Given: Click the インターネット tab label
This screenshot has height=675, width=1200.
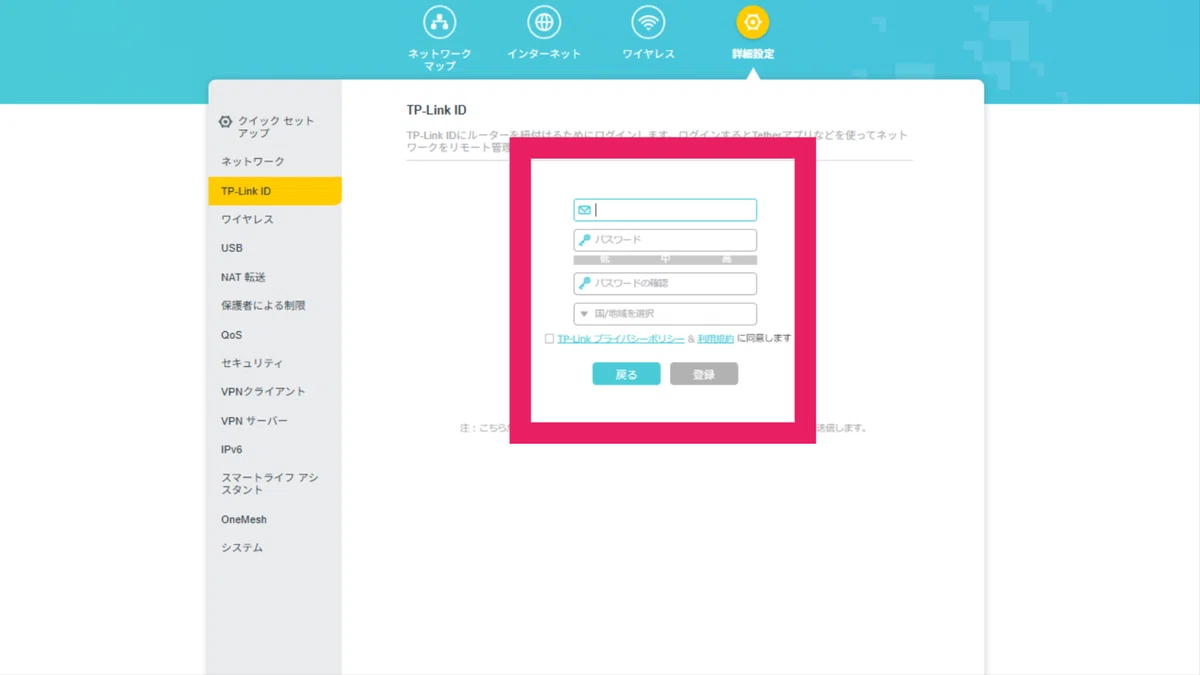Looking at the screenshot, I should tap(544, 54).
